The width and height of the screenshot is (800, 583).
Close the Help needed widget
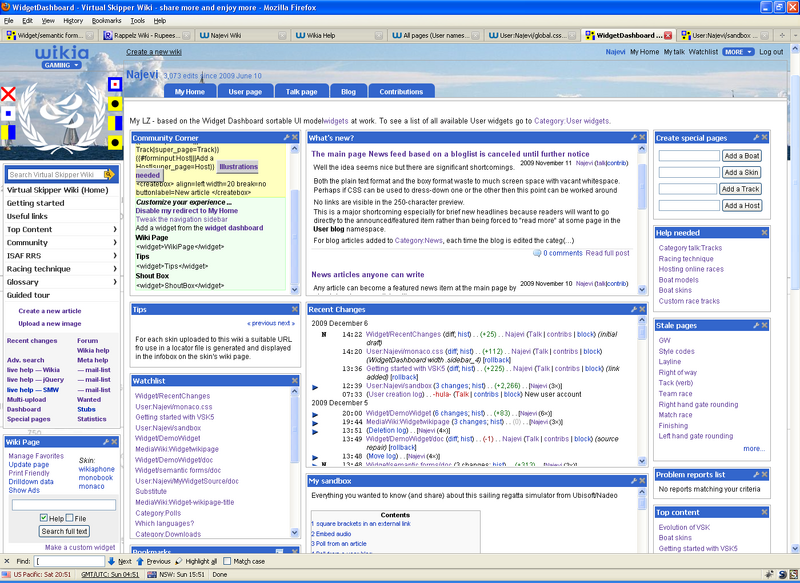point(764,233)
